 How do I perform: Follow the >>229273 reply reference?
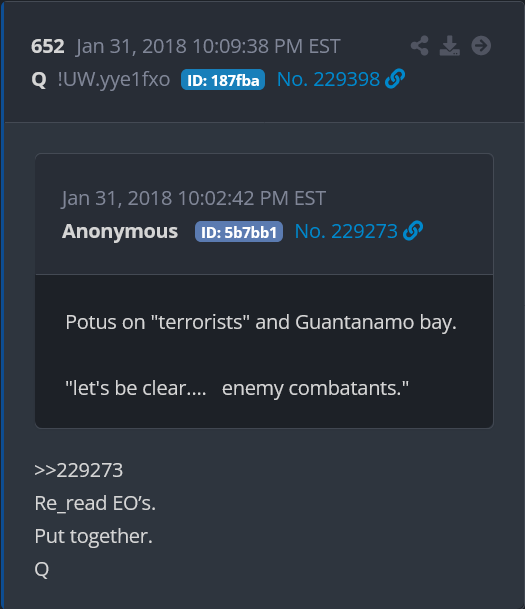pos(78,470)
